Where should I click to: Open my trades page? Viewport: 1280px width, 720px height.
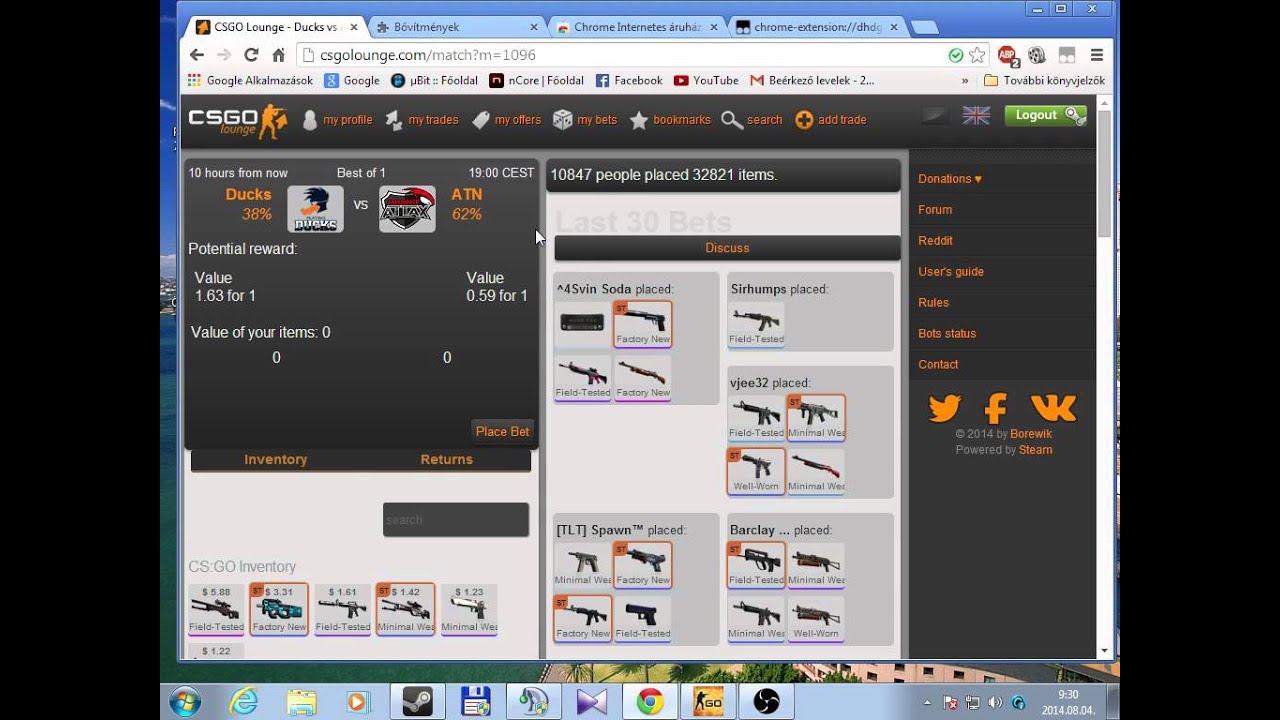[421, 120]
